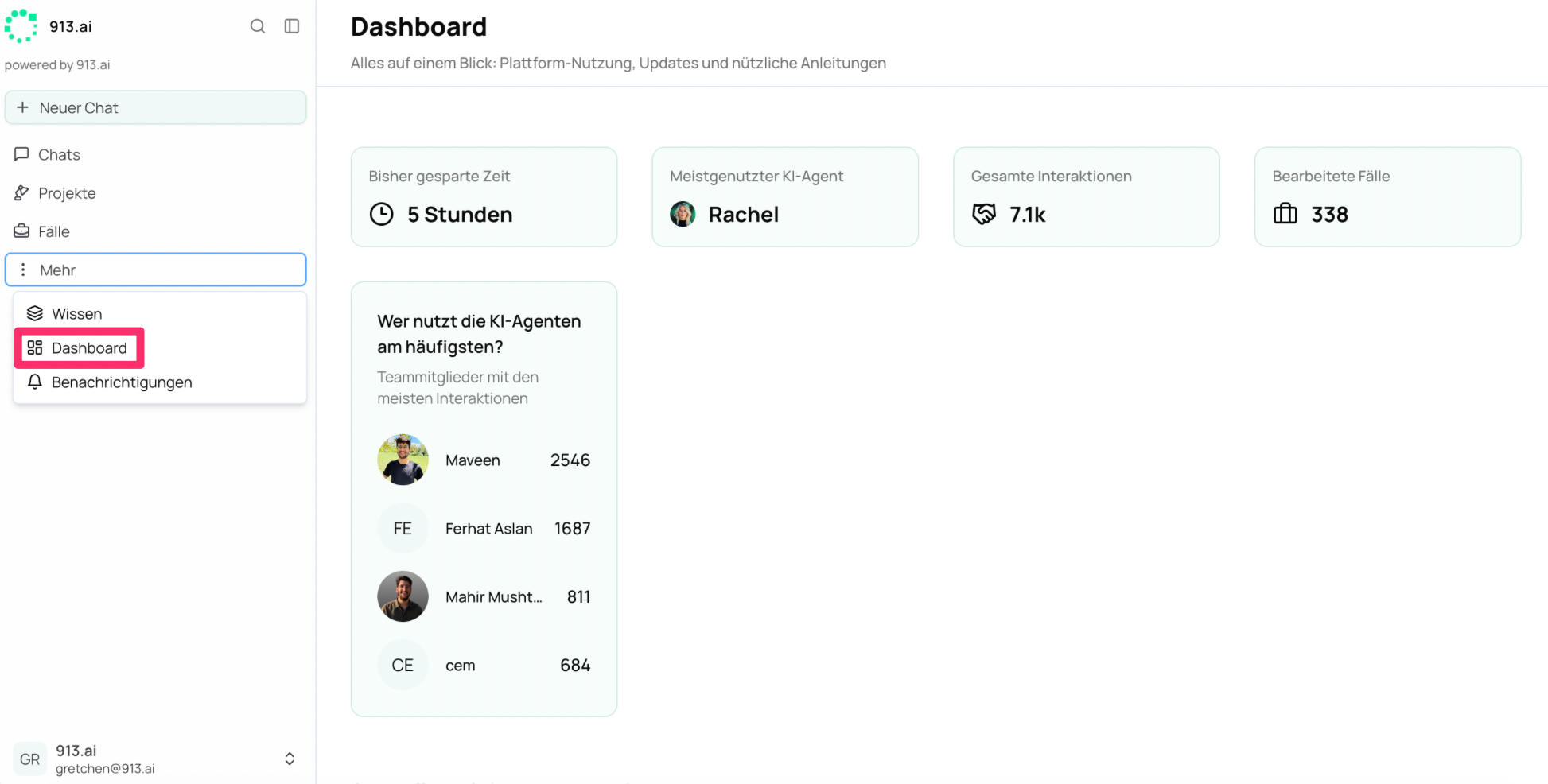
Task: Click the 913.ai dotted logo
Action: 21,26
